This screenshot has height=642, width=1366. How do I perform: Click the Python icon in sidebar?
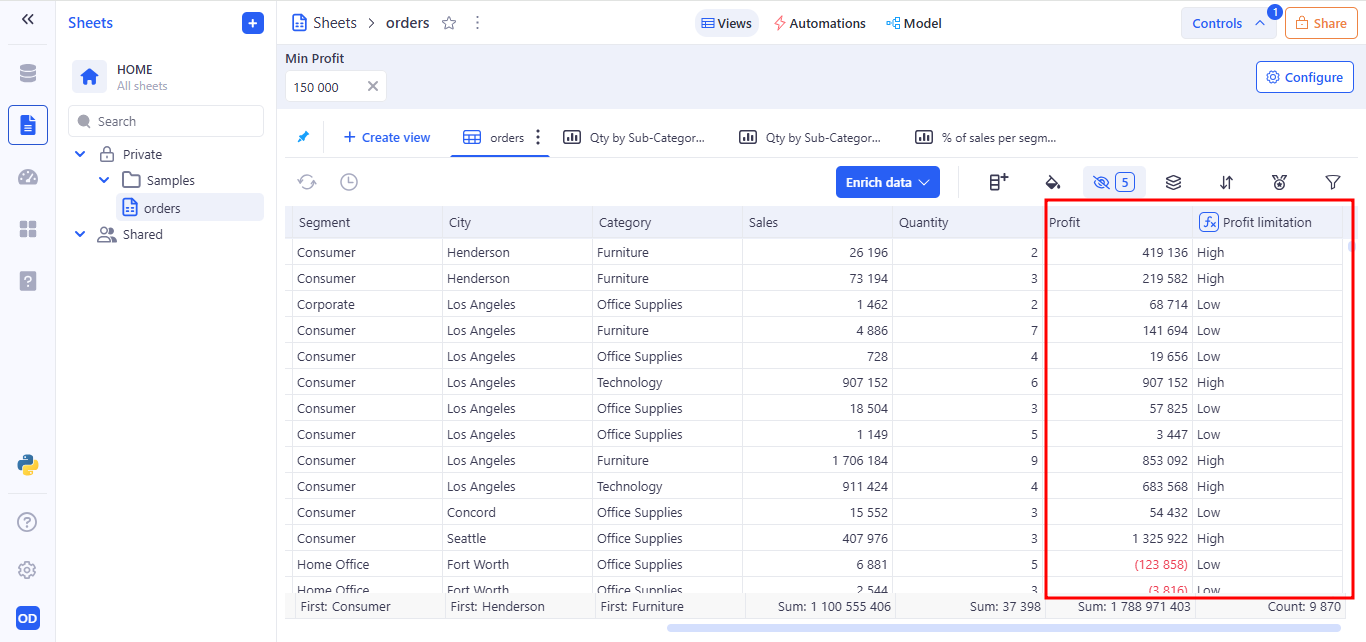click(x=28, y=465)
